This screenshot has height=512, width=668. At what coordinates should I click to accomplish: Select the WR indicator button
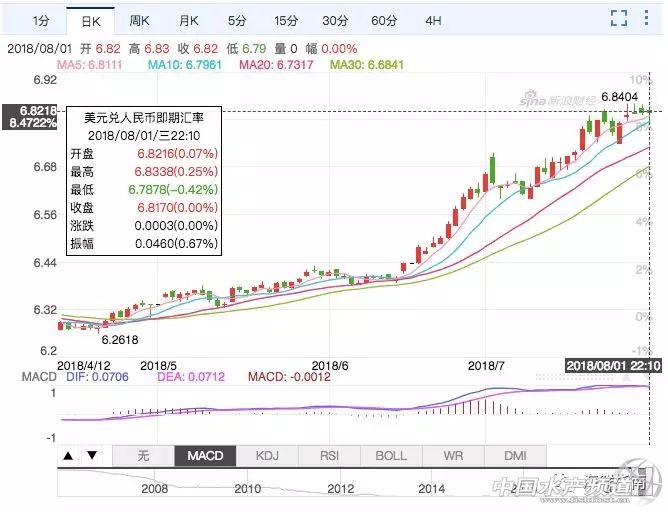tap(453, 456)
